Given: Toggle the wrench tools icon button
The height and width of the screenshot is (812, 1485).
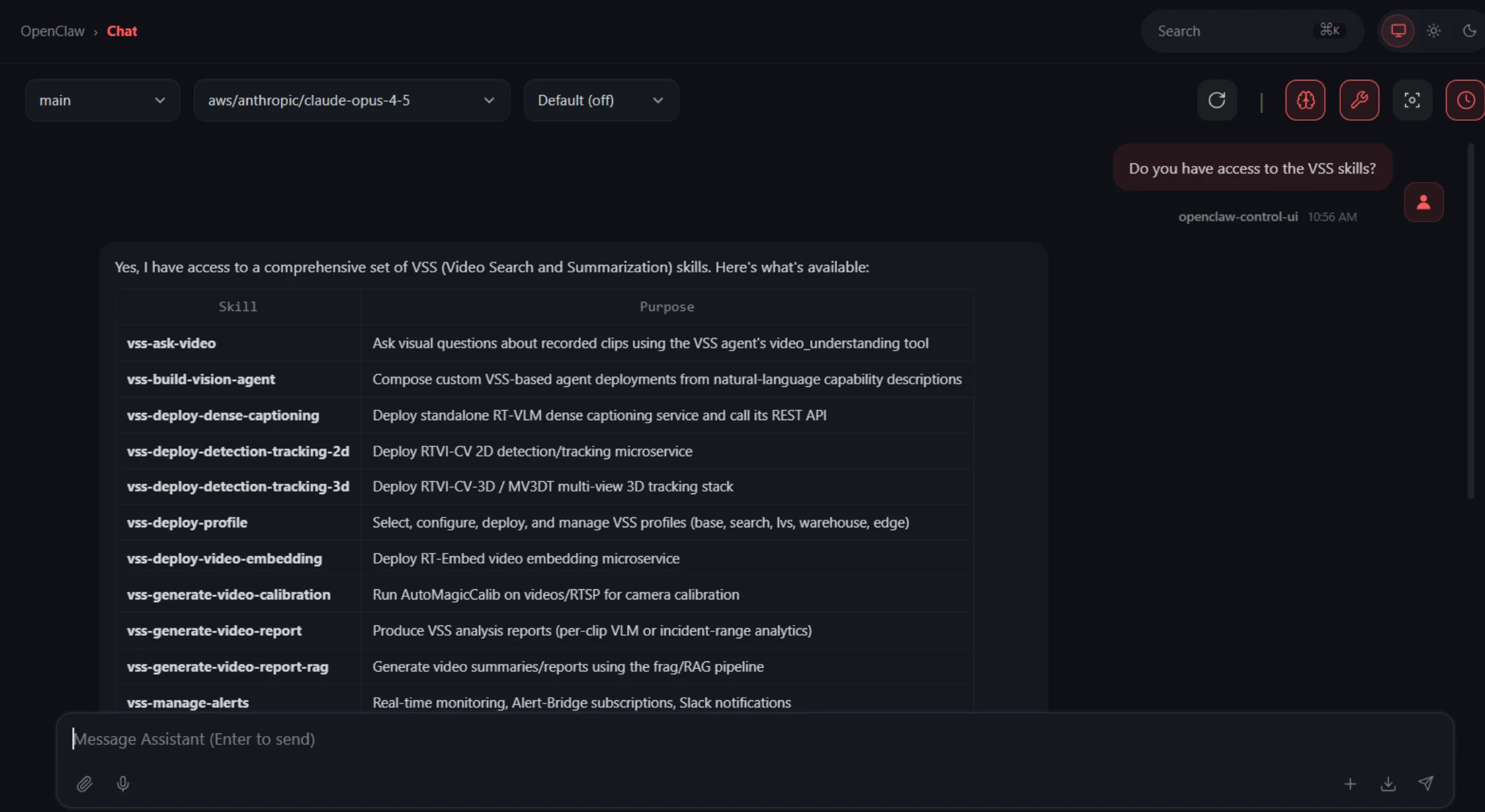Looking at the screenshot, I should pos(1359,100).
